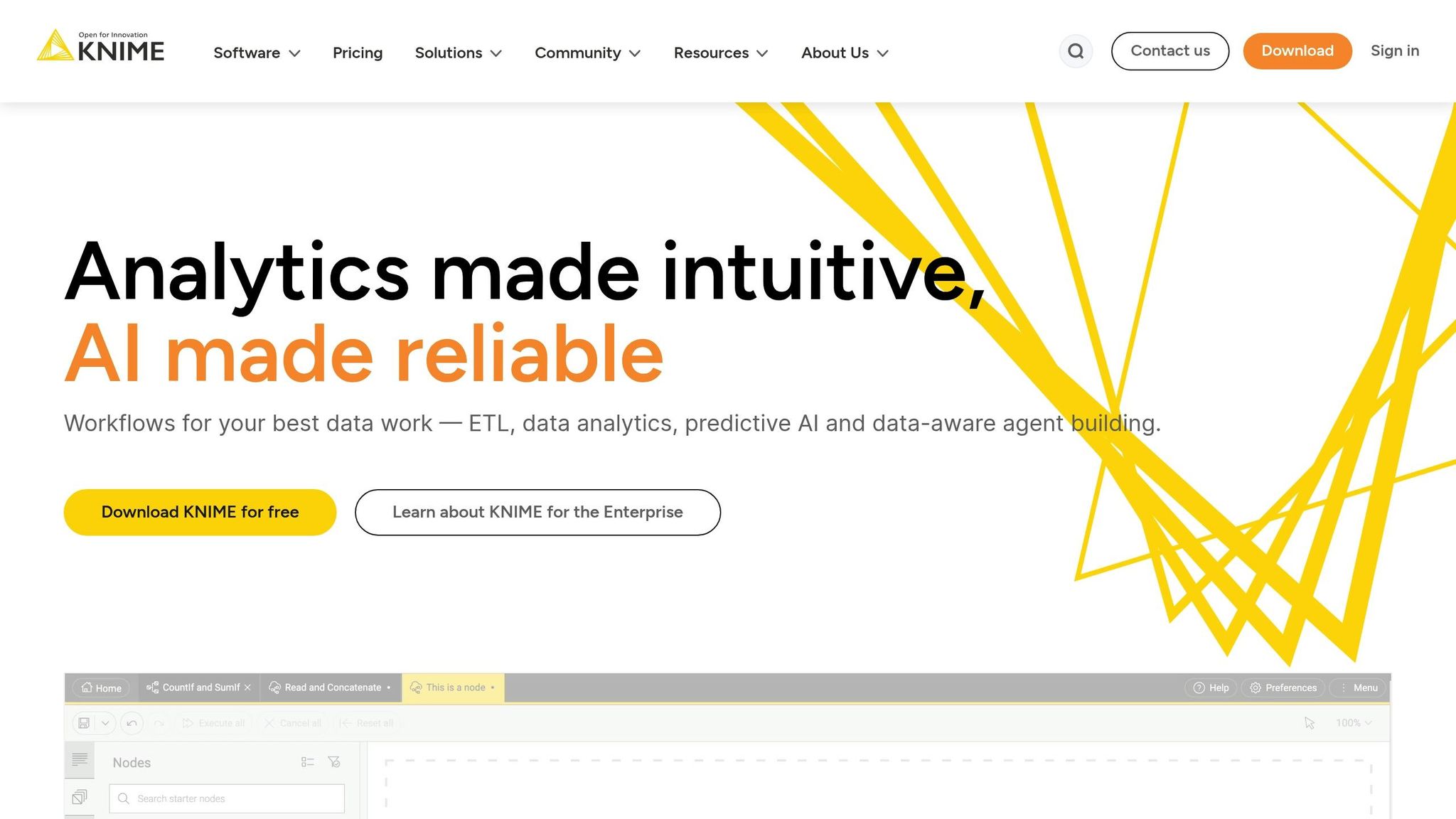
Task: Expand the Software navigation dropdown
Action: [257, 53]
